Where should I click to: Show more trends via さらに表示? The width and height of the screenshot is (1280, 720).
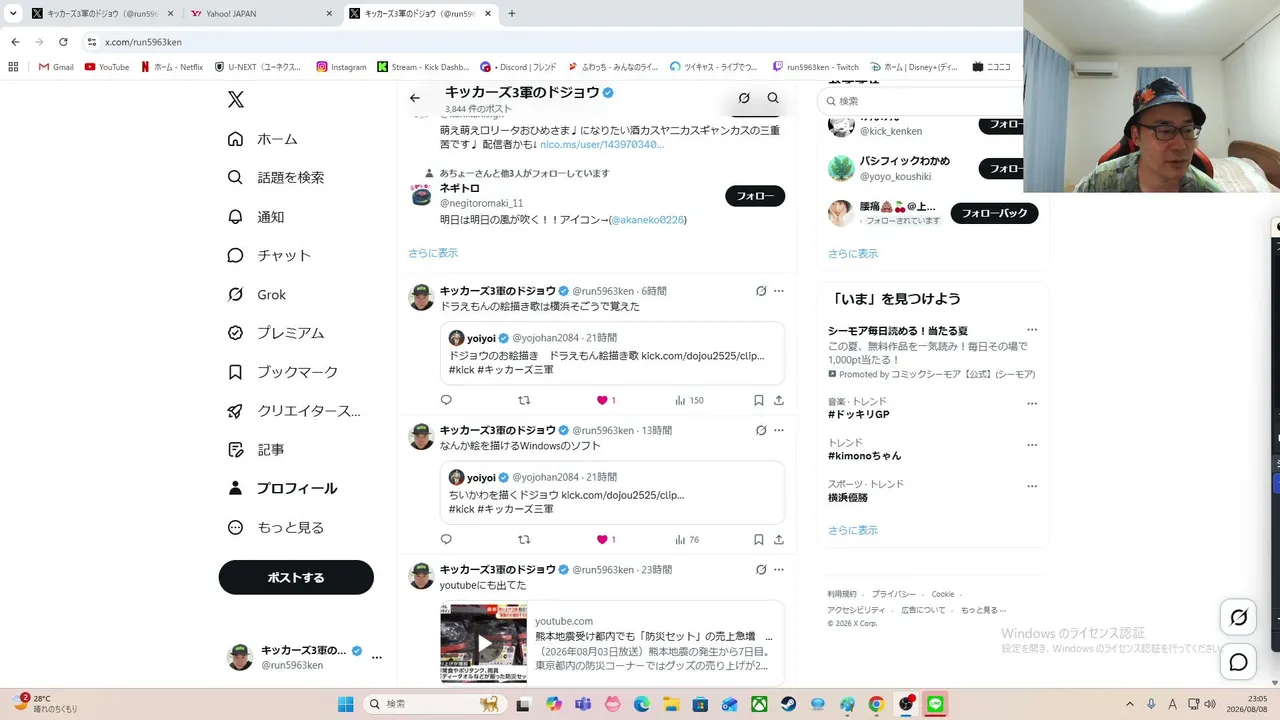[x=853, y=530]
